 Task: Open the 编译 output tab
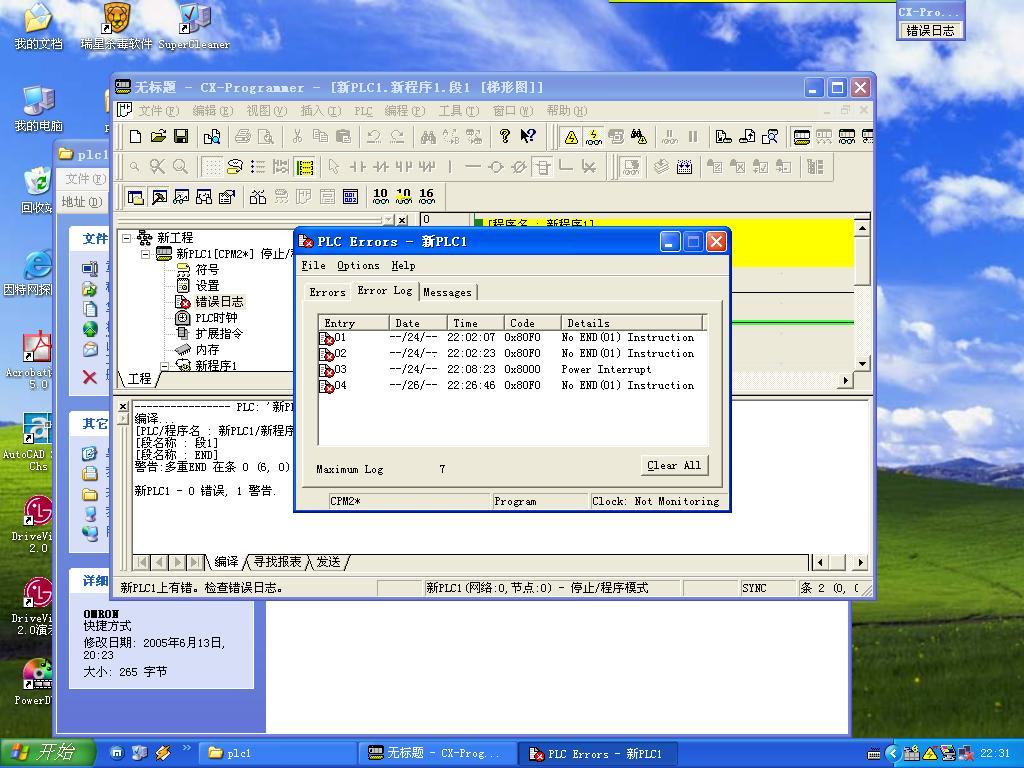pos(227,562)
